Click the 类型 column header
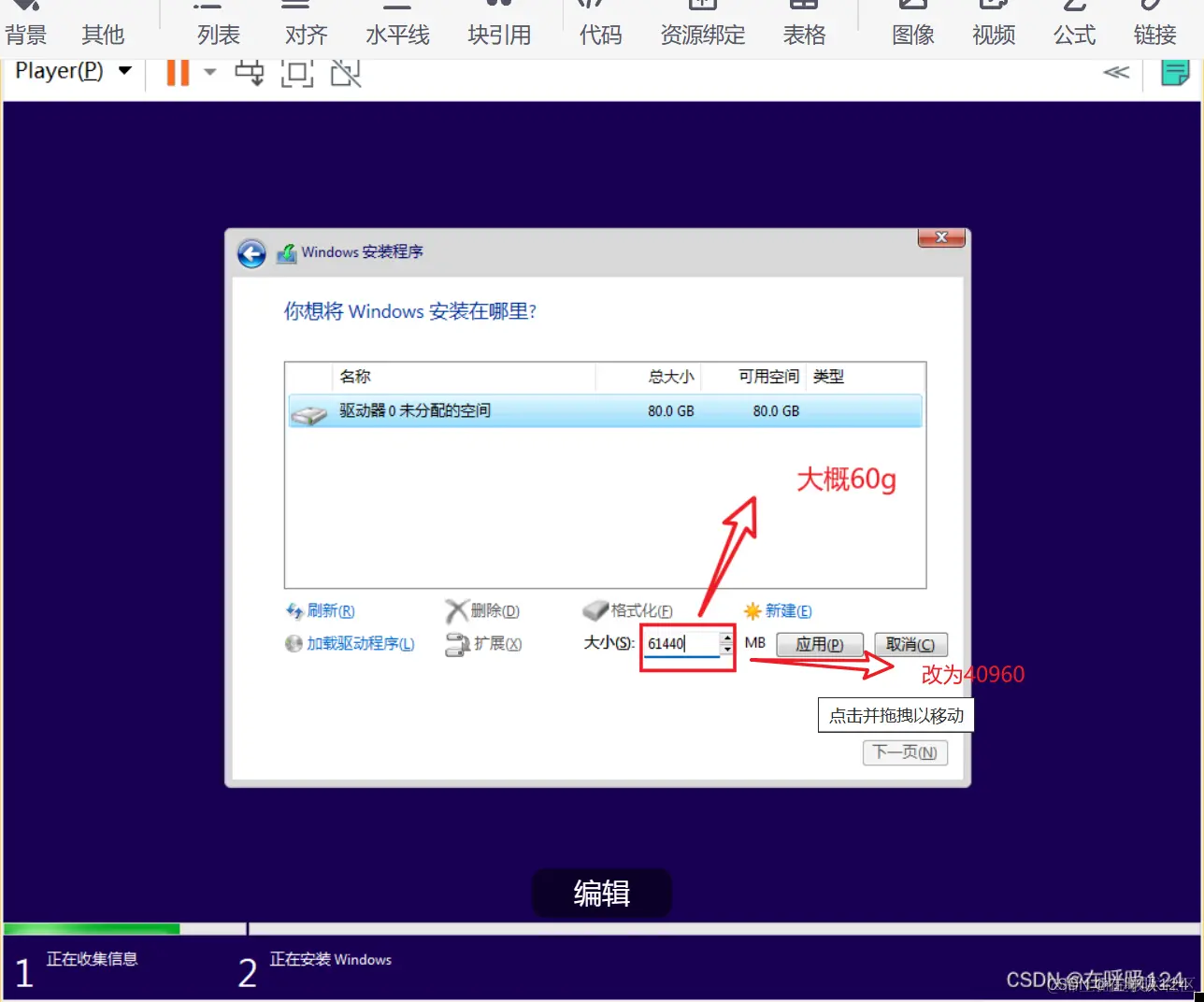Image resolution: width=1204 pixels, height=1002 pixels. tap(828, 377)
